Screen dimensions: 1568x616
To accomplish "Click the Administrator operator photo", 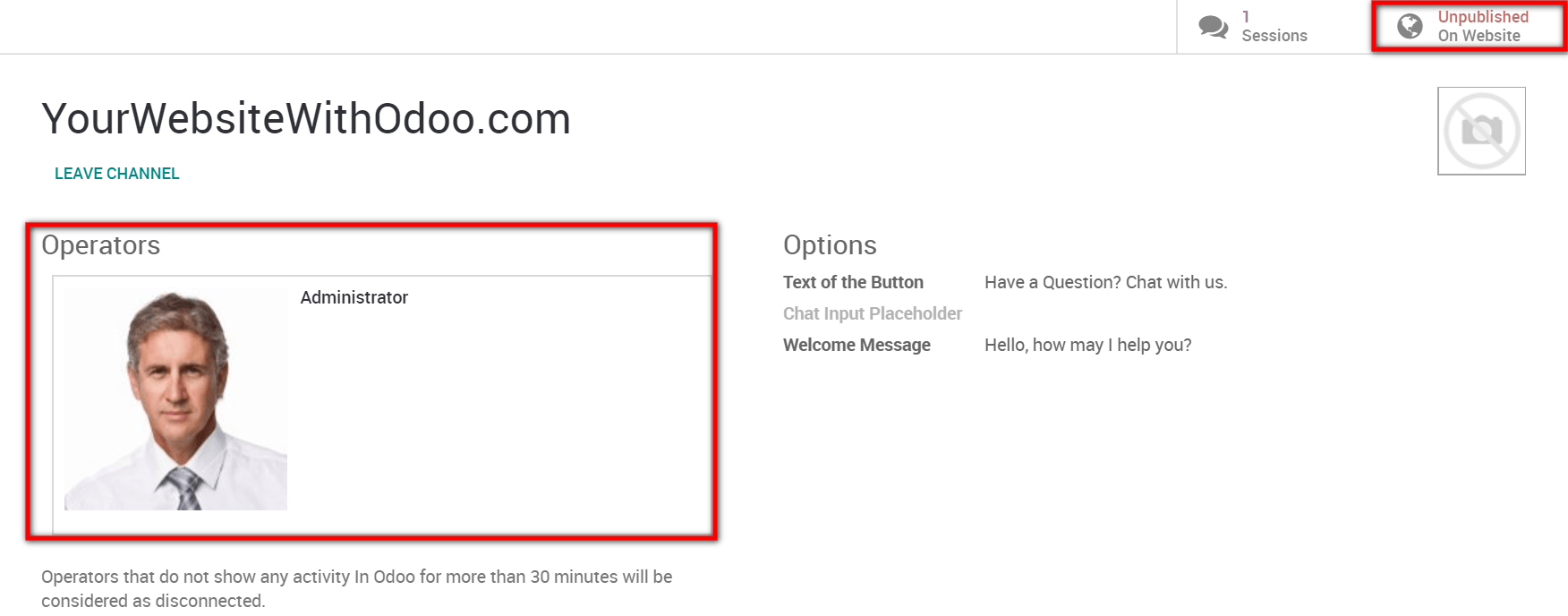I will pos(175,399).
